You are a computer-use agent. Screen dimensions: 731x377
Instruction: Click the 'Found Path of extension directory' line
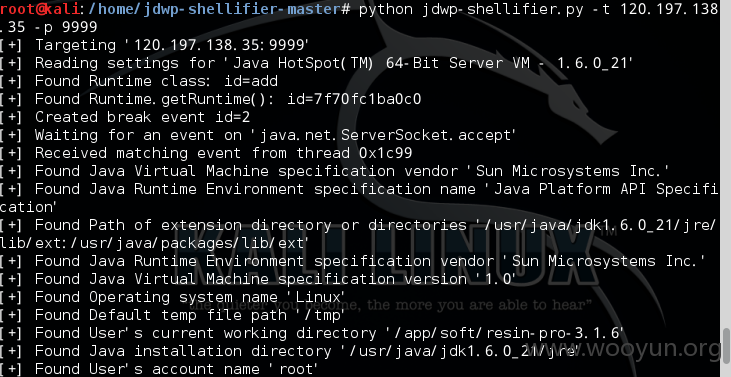coord(358,225)
